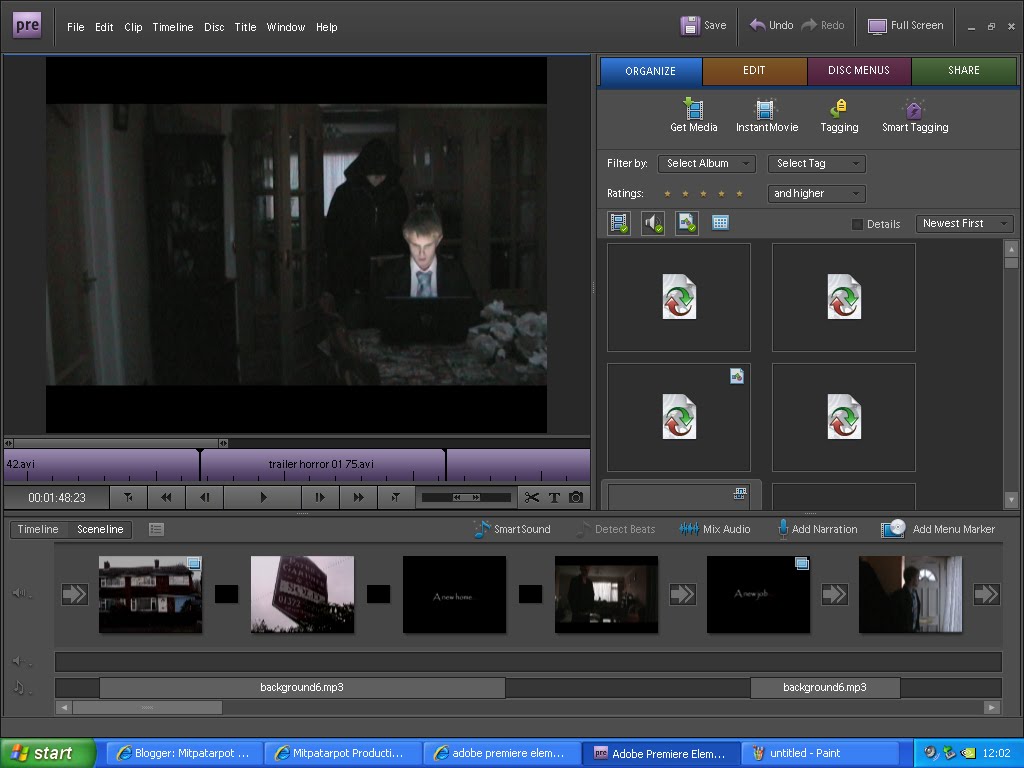Screen dimensions: 1024x768
Task: Switch to Blogger: Mitpatarpot taskbar window
Action: coord(184,753)
